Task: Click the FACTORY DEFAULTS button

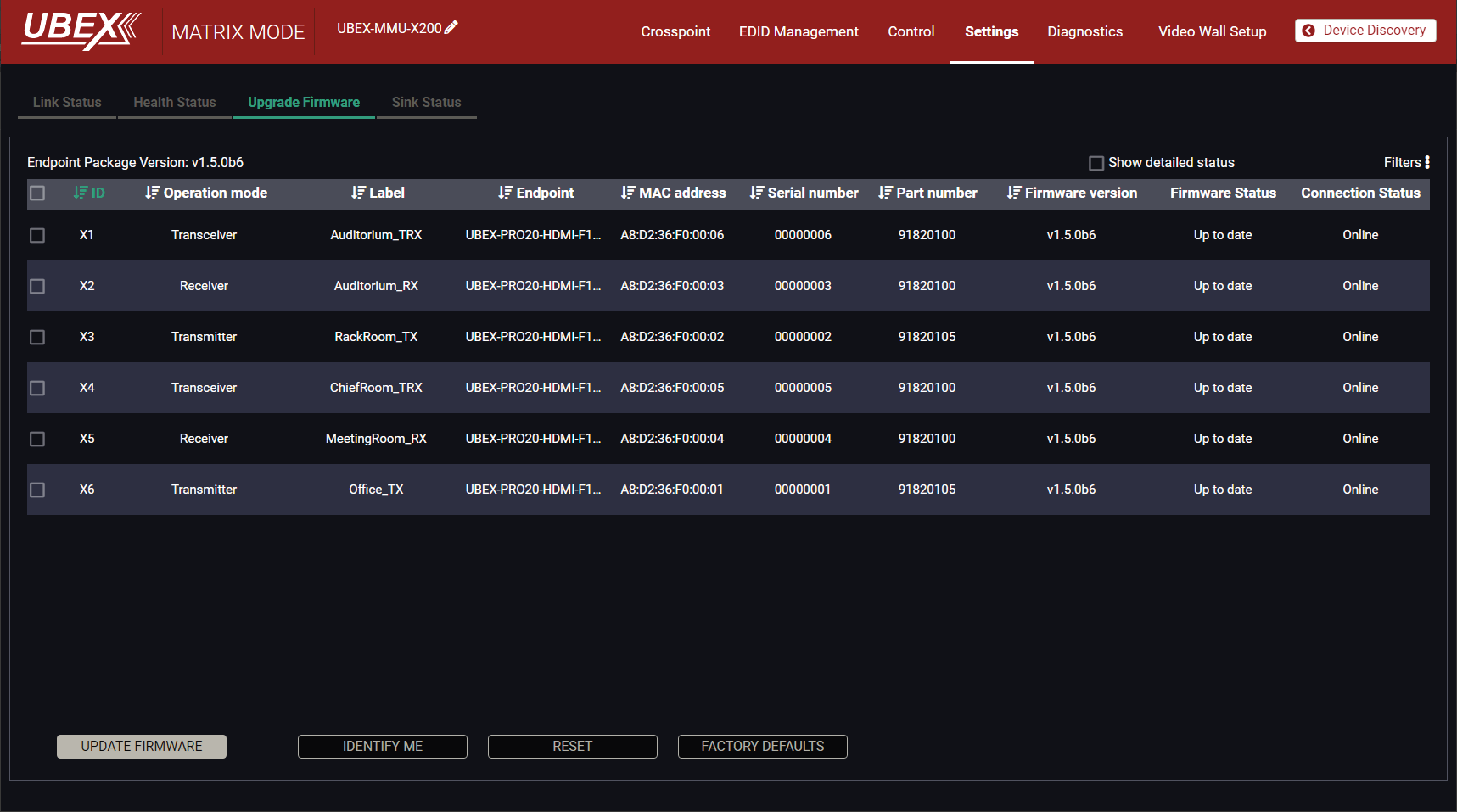Action: [x=763, y=747]
